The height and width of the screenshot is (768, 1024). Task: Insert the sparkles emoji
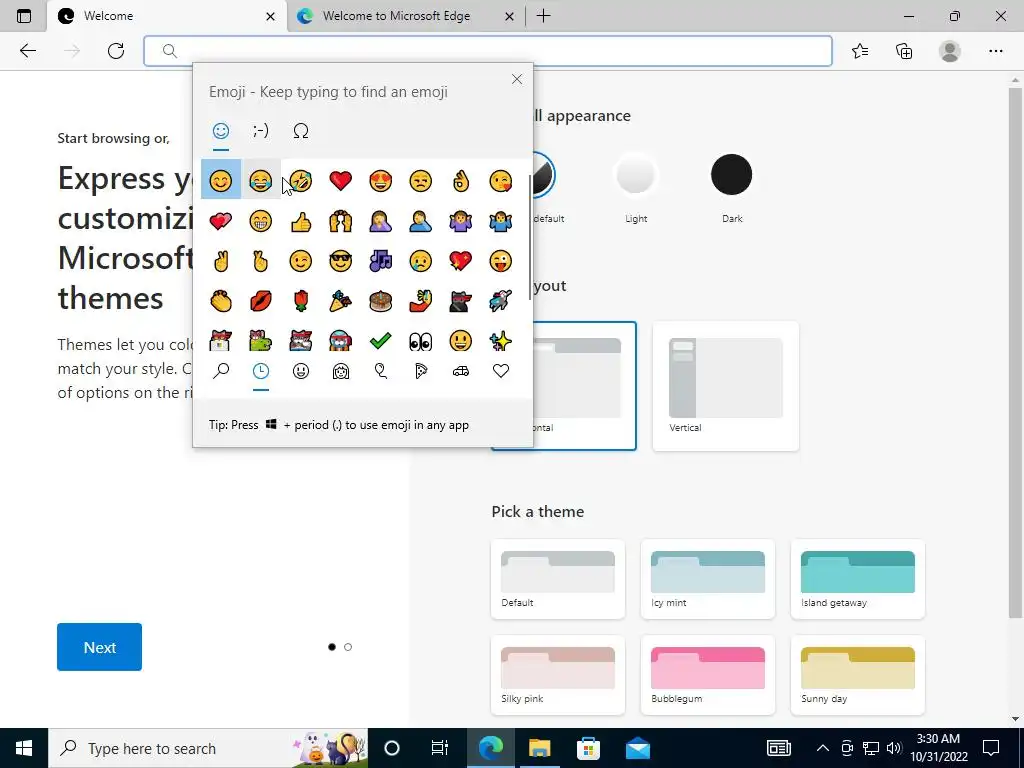tap(500, 341)
